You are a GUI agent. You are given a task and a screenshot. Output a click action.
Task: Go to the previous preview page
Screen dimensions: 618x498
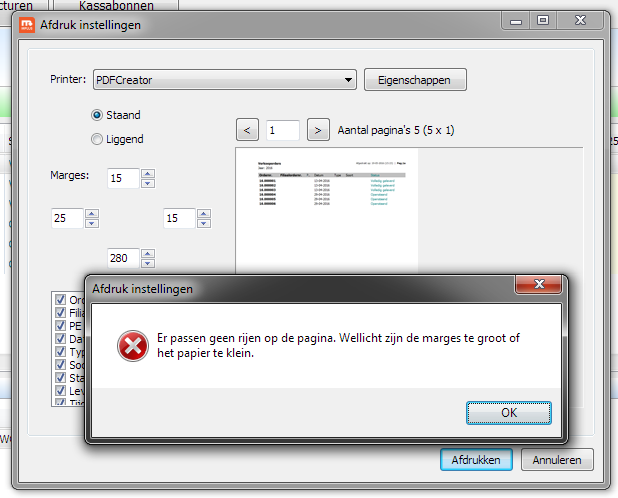click(247, 130)
